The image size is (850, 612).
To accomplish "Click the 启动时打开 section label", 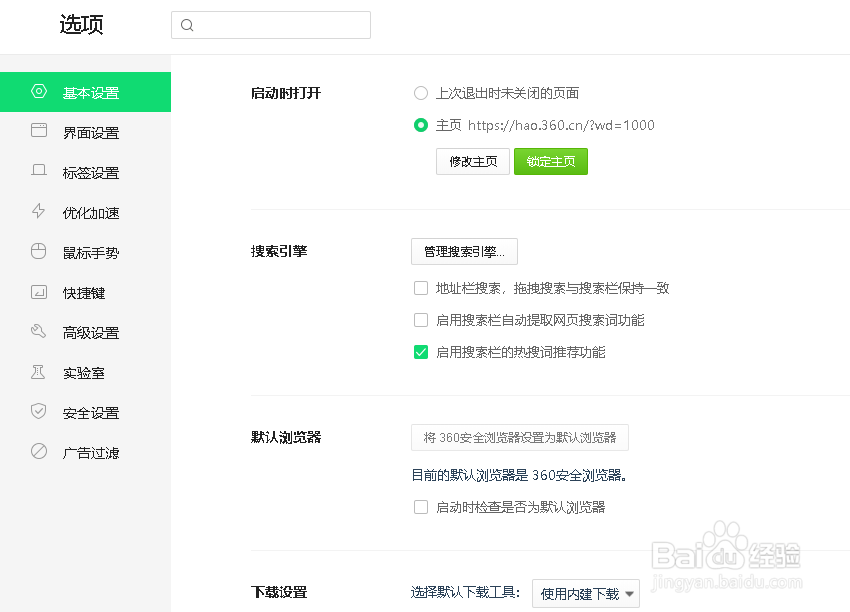I will pos(286,93).
